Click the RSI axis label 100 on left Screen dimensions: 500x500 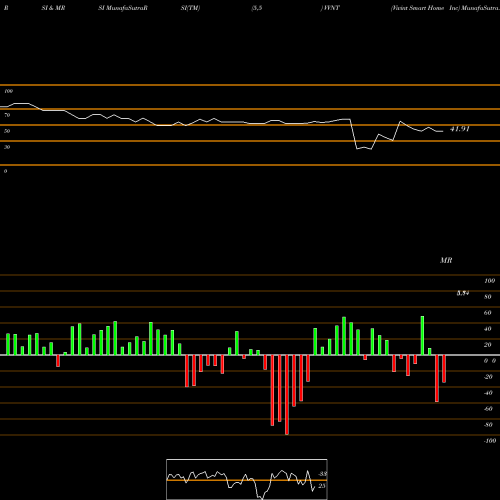point(8,91)
